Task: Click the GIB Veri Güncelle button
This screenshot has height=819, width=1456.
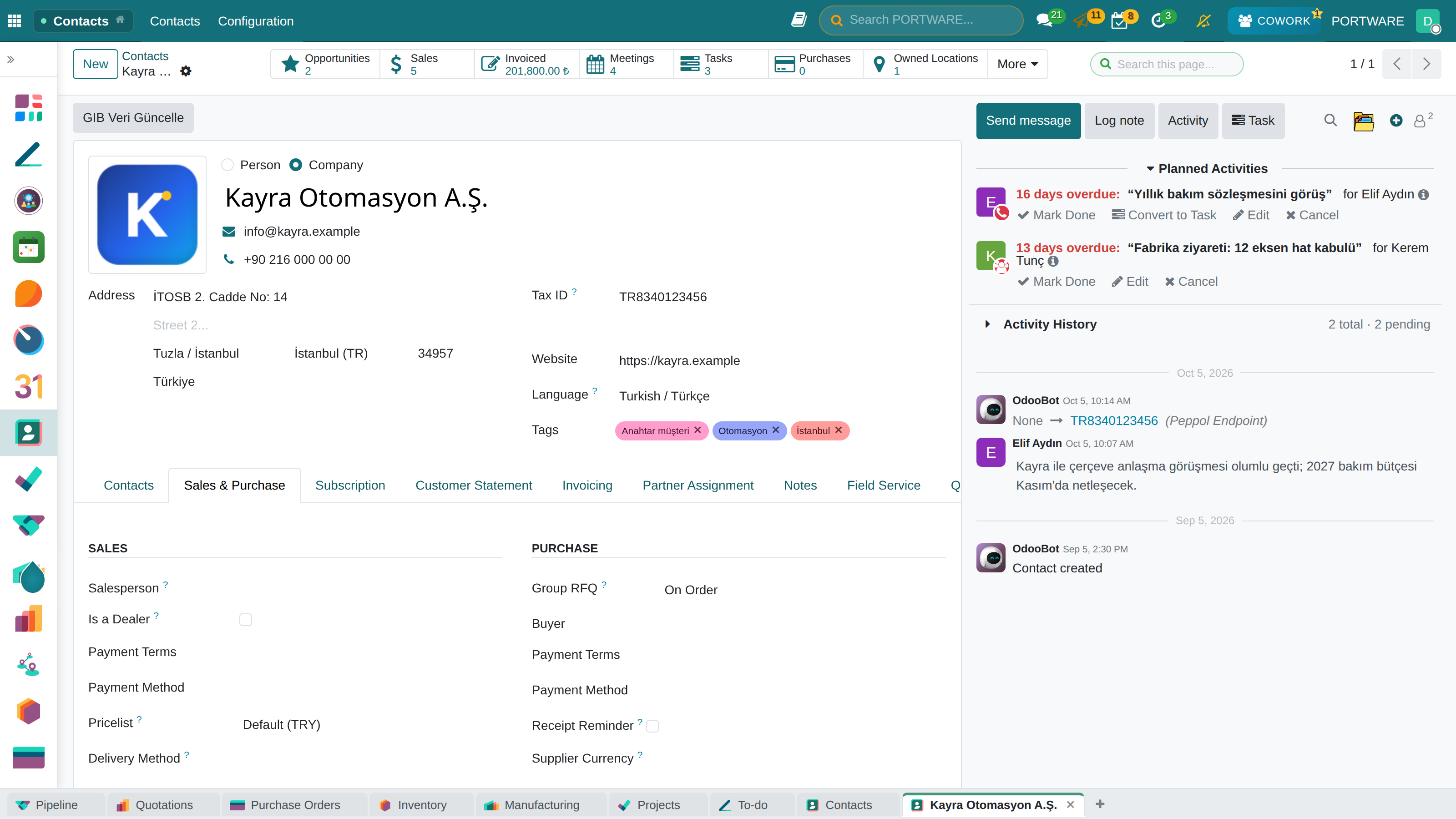Action: (x=133, y=117)
